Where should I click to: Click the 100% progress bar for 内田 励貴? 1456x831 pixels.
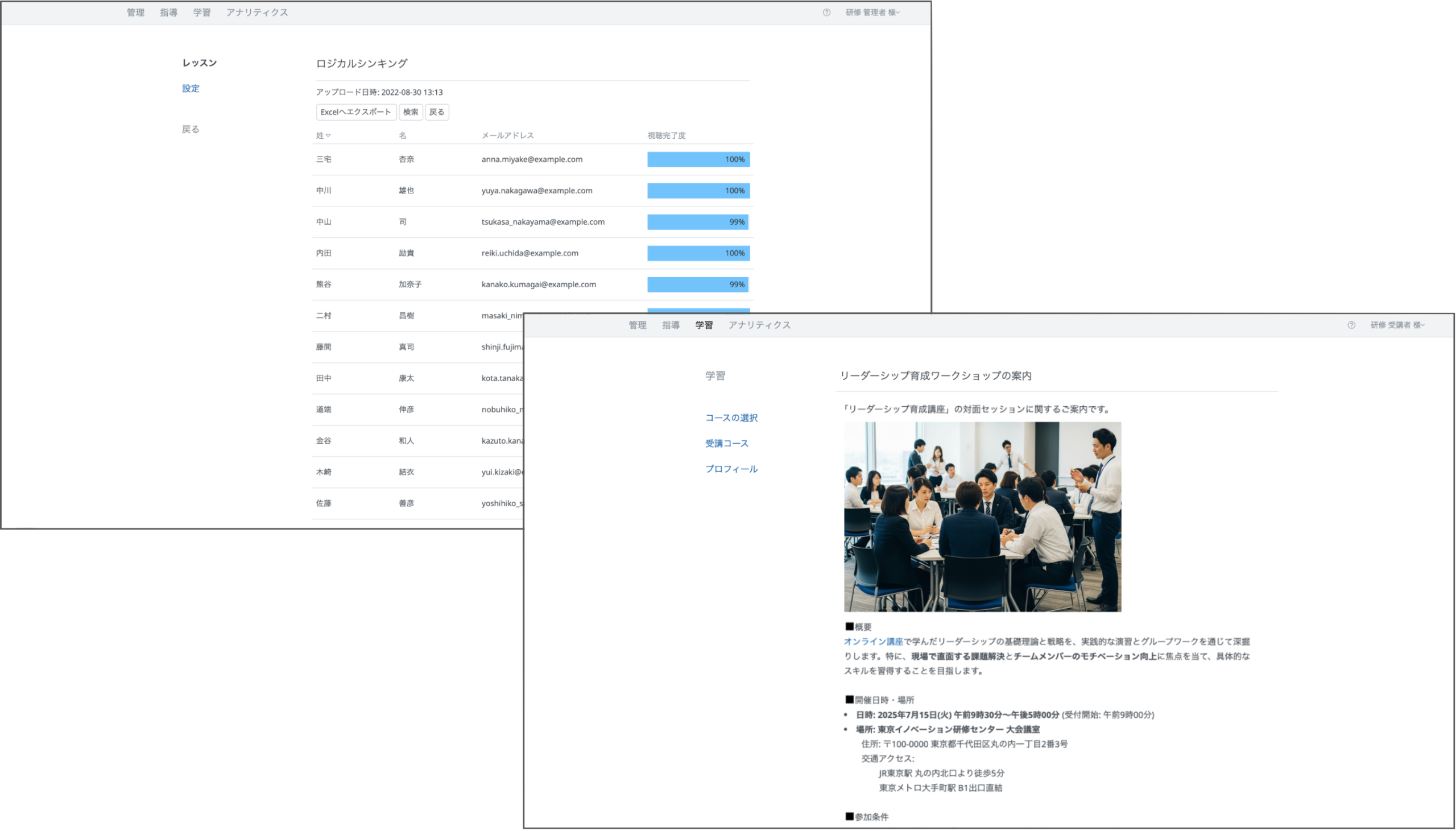coord(698,254)
